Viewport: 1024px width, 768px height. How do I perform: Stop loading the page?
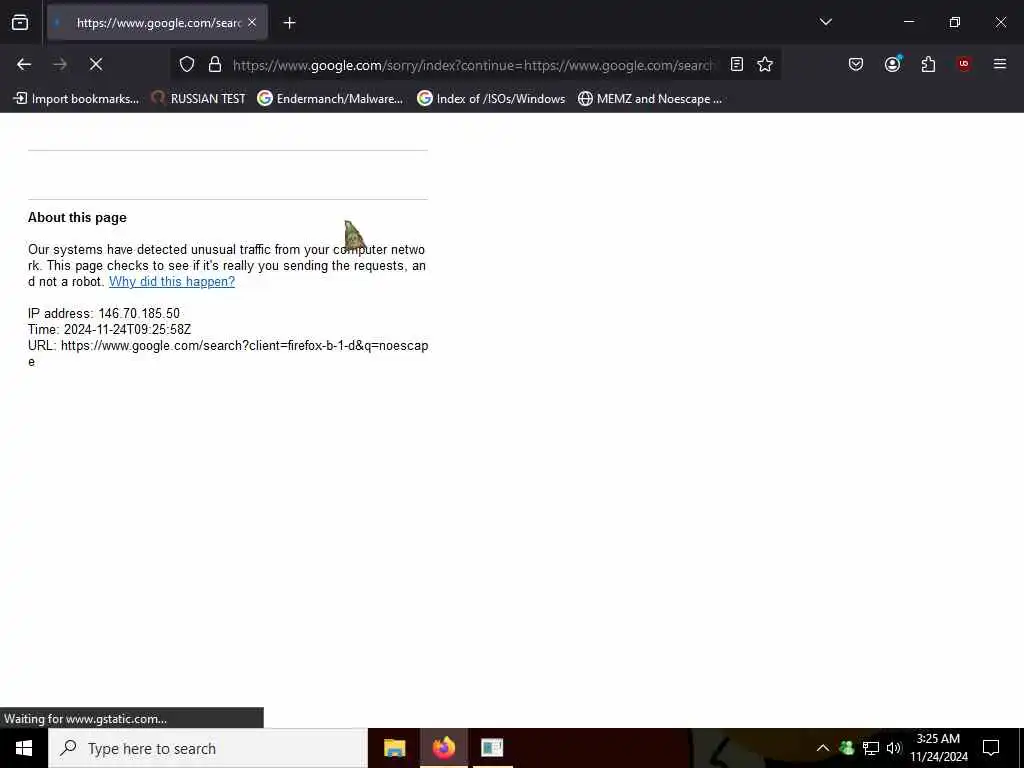click(96, 64)
